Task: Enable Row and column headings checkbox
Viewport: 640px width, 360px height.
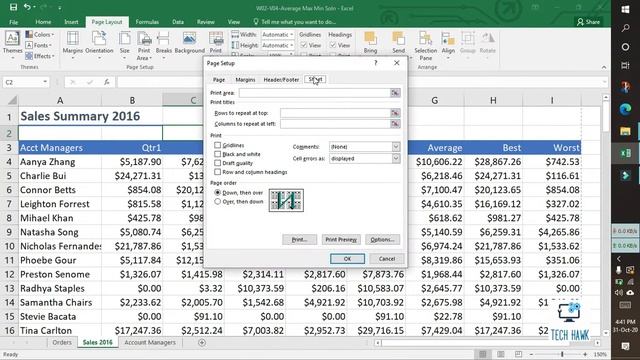Action: [x=218, y=172]
